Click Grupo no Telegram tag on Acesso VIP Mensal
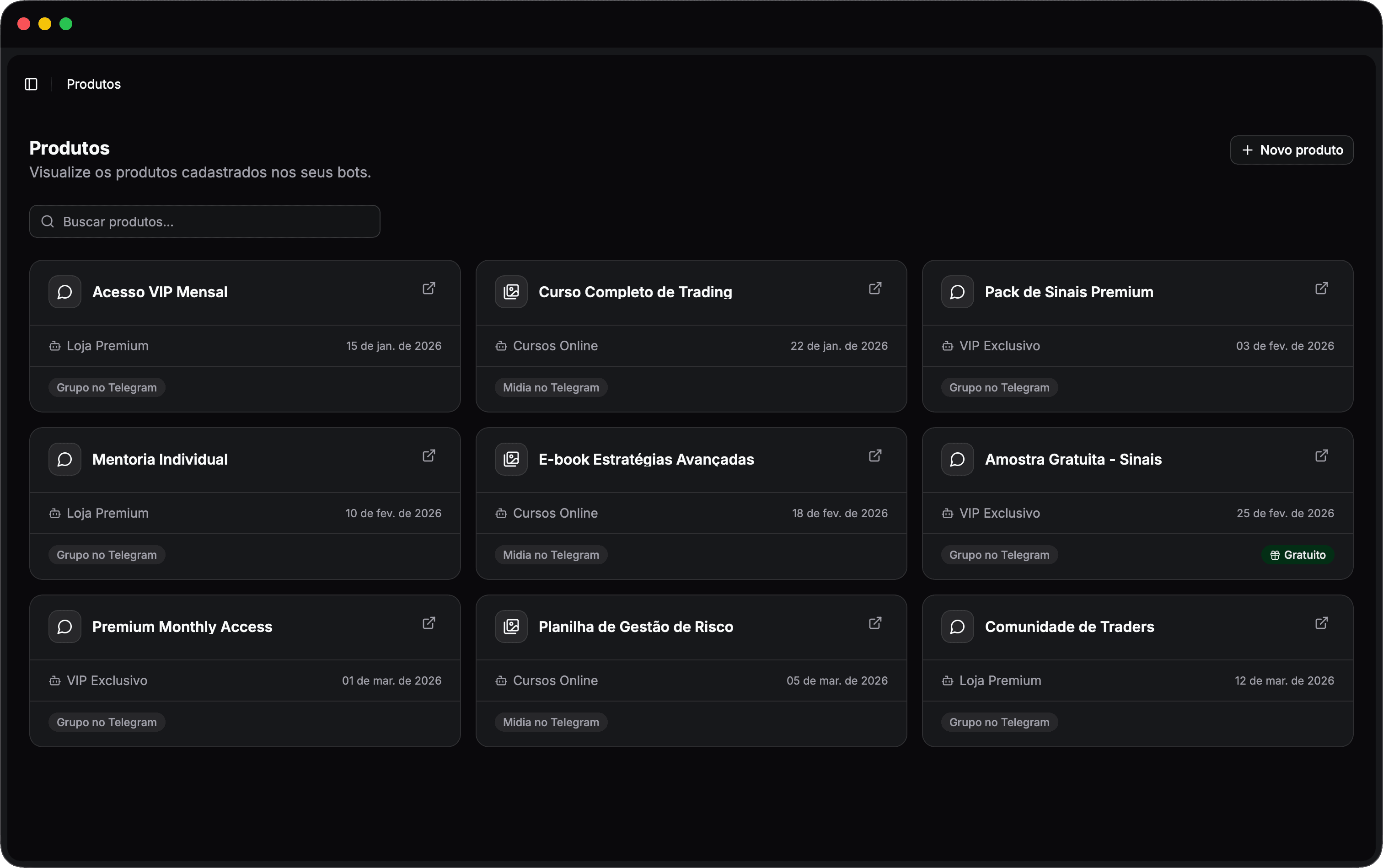The width and height of the screenshot is (1383, 868). (107, 387)
